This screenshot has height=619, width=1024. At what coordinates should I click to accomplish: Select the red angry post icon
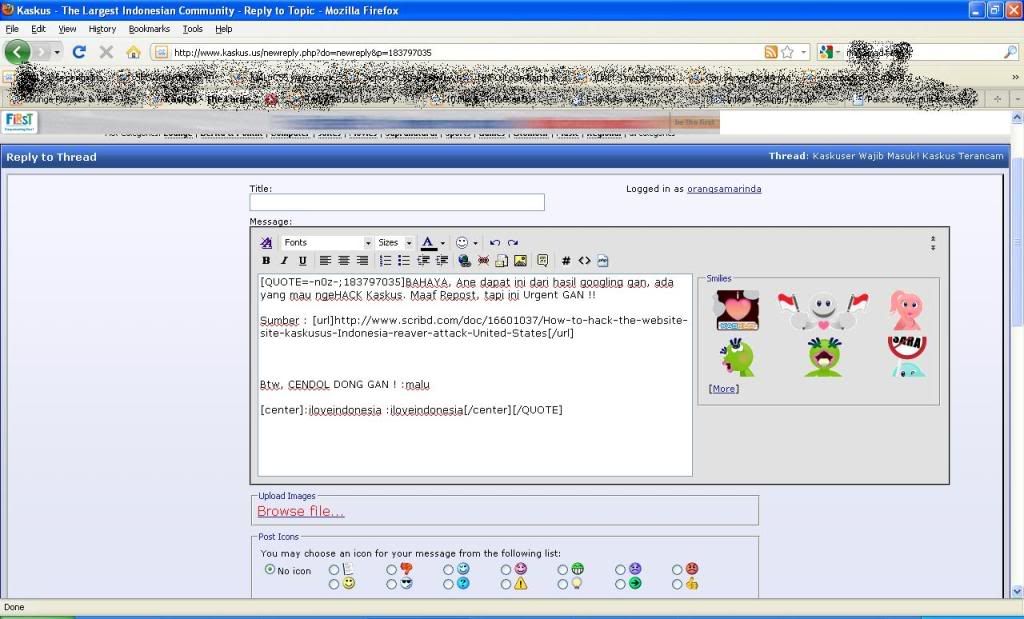[677, 569]
